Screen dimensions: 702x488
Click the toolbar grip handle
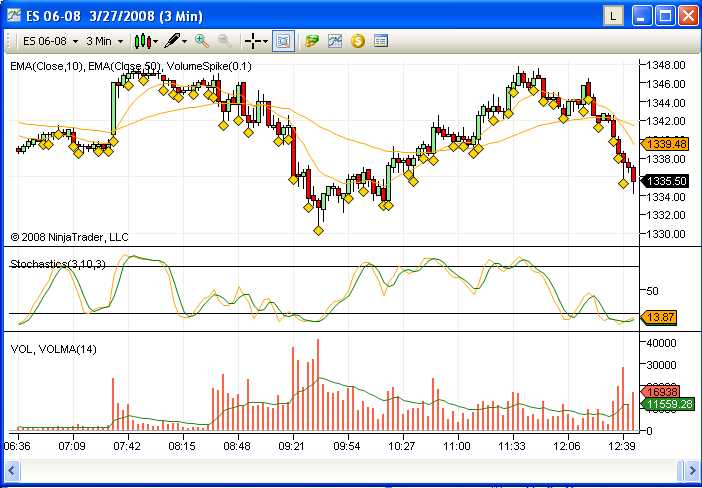pyautogui.click(x=9, y=42)
